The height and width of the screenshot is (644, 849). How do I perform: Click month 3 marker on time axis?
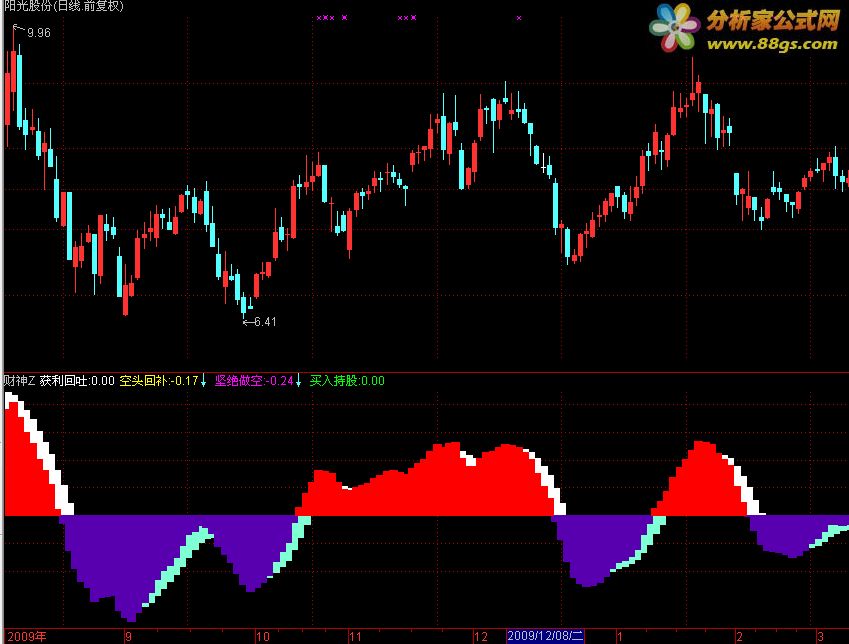pyautogui.click(x=821, y=636)
